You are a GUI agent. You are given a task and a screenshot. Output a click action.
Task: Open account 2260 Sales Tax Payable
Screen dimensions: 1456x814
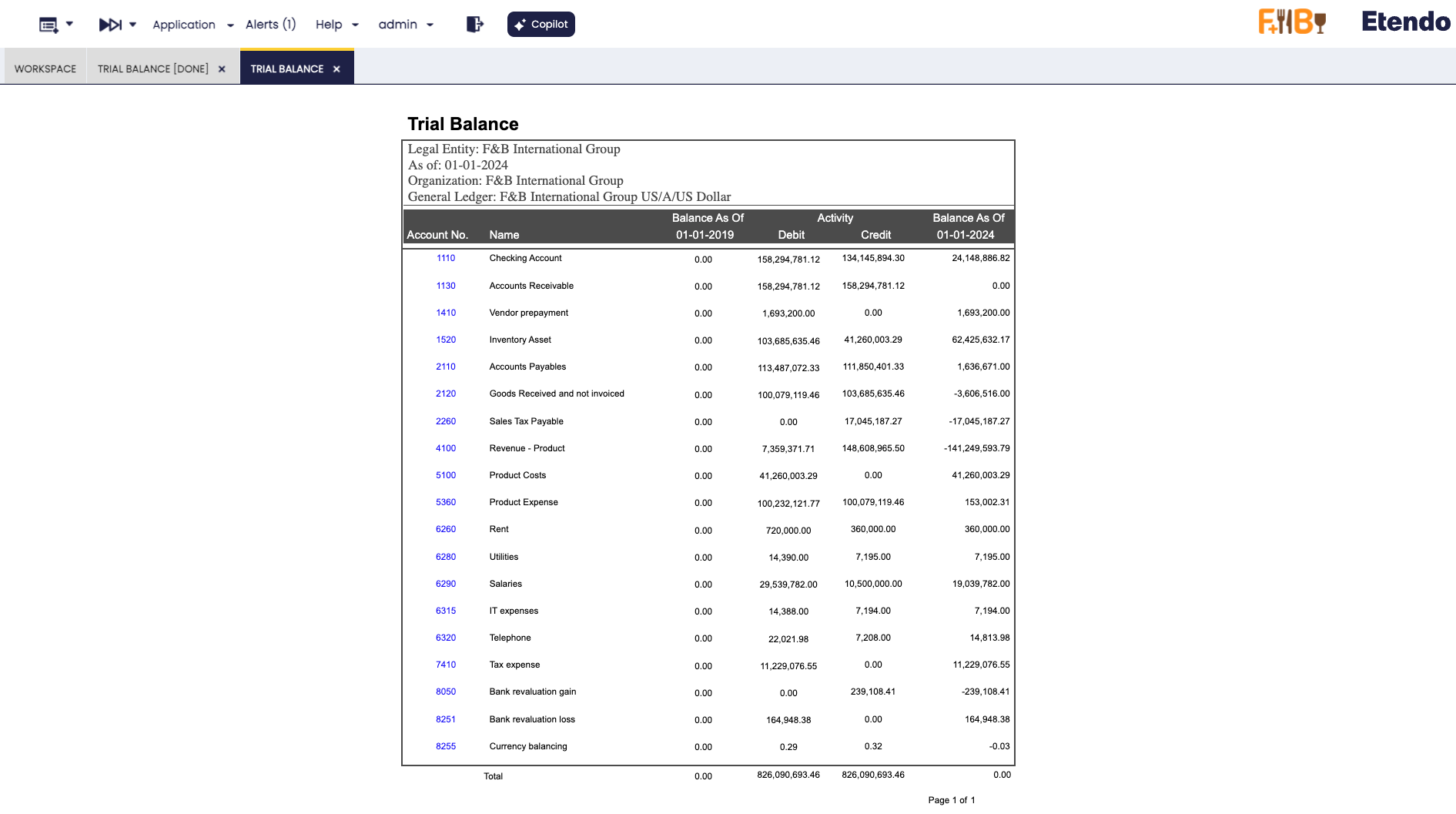tap(446, 421)
